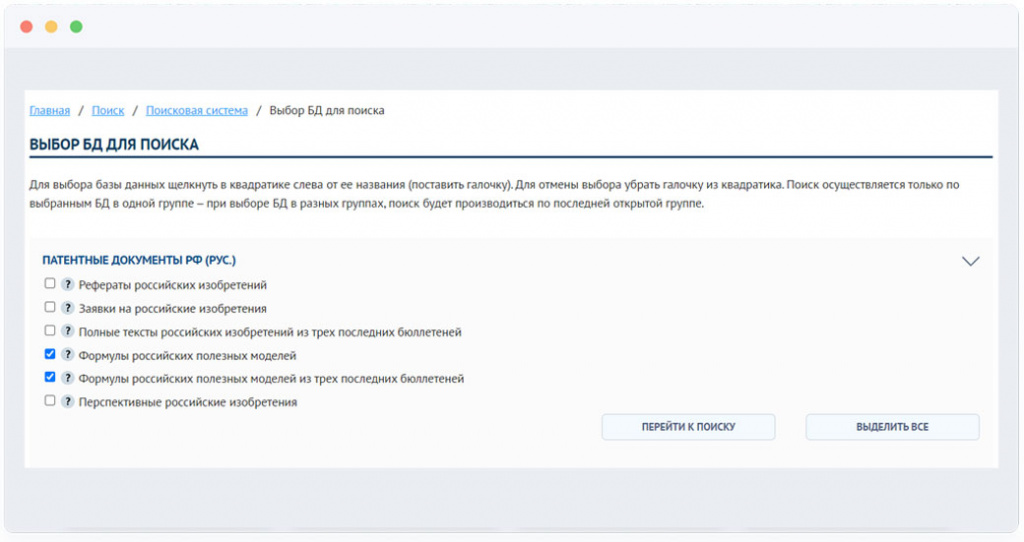1024x542 pixels.
Task: Open the Поиск breadcrumb link
Action: [108, 111]
